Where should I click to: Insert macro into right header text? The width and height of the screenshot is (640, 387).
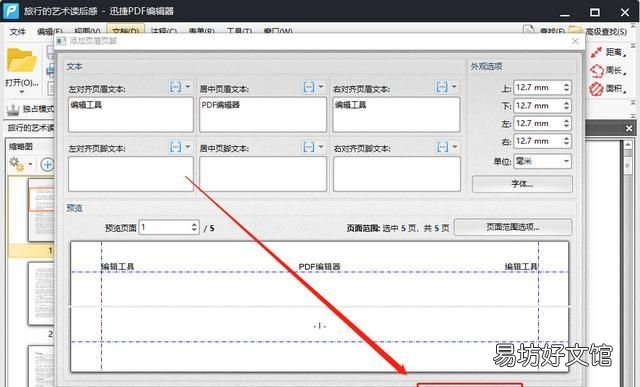coord(442,87)
